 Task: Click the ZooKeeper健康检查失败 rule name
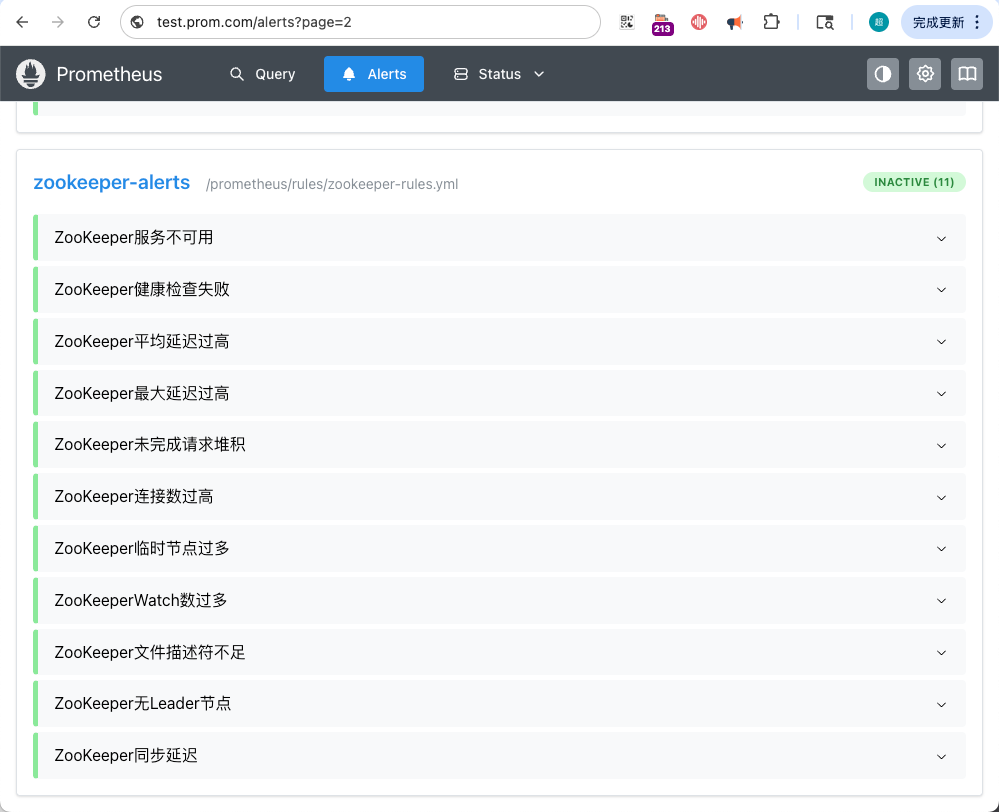point(142,289)
